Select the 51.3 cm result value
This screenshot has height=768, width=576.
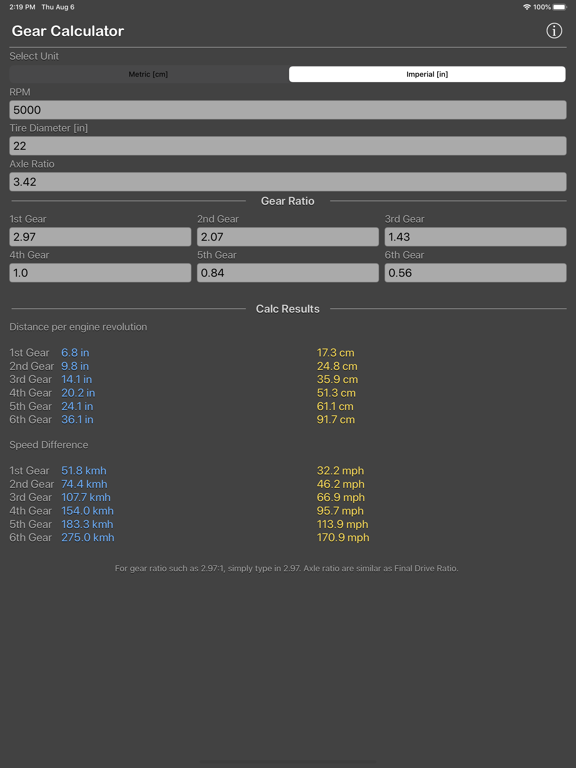(336, 393)
